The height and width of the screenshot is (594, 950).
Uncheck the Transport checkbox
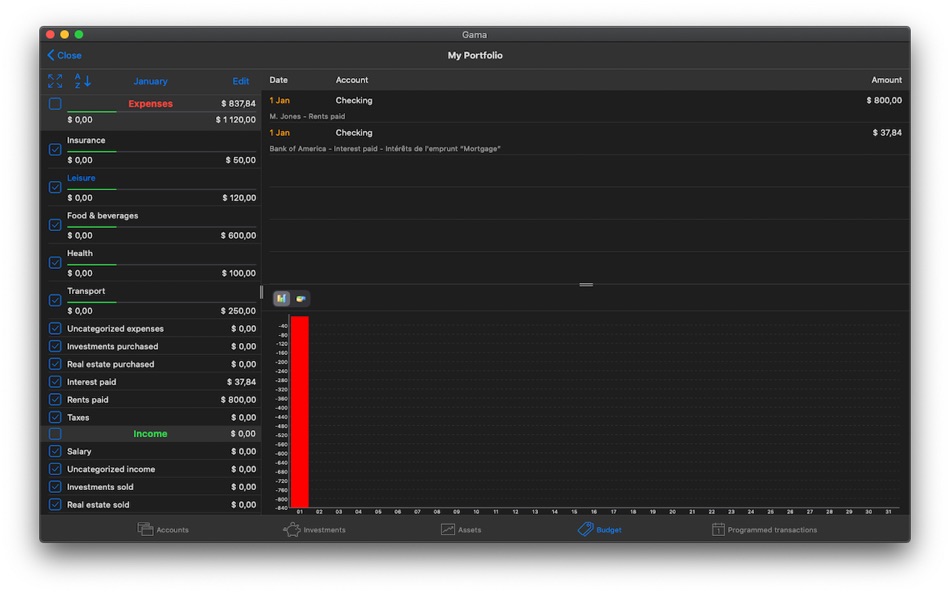(x=55, y=300)
